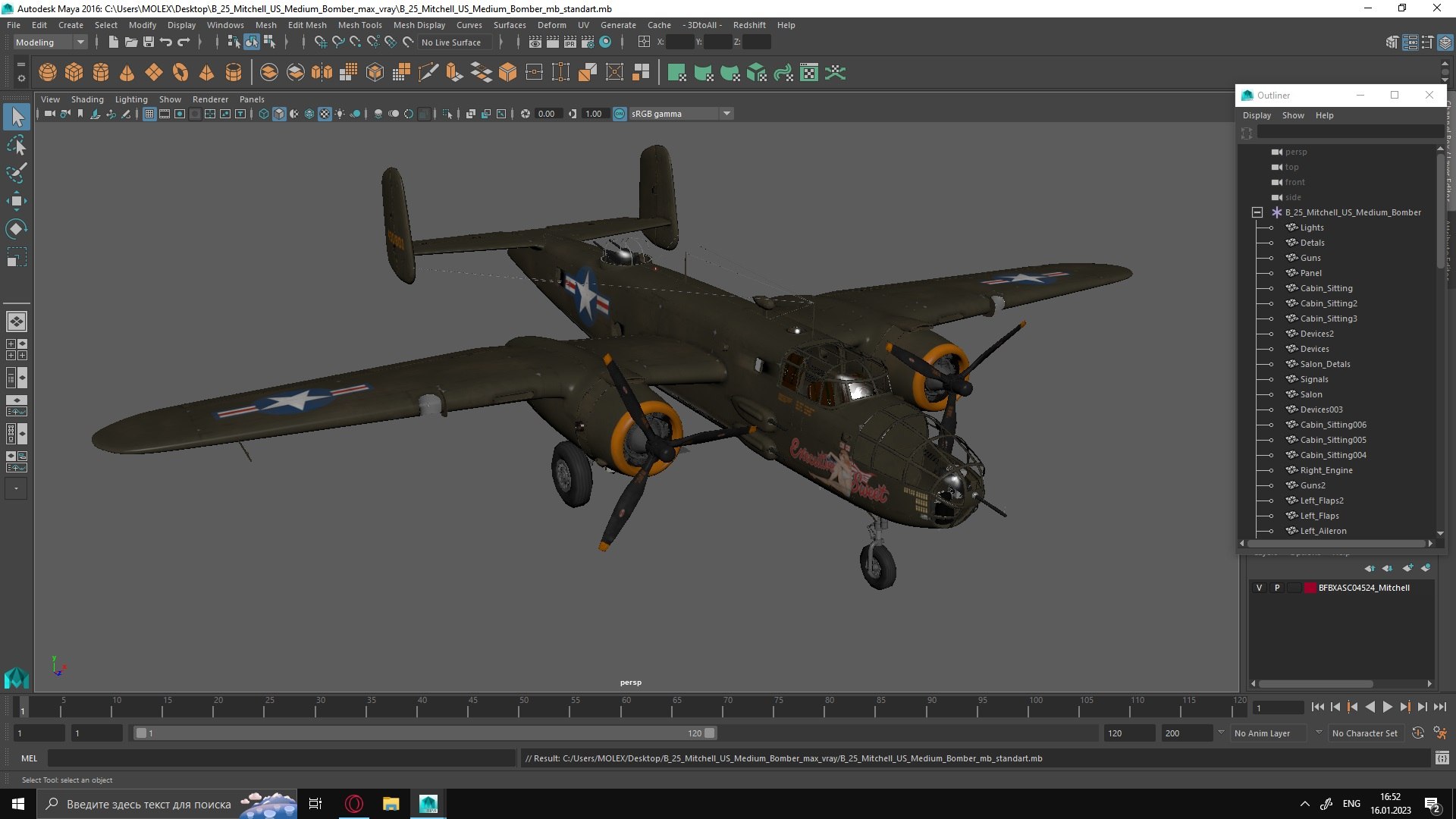Select the Right_Engine node in Outliner

click(1326, 470)
